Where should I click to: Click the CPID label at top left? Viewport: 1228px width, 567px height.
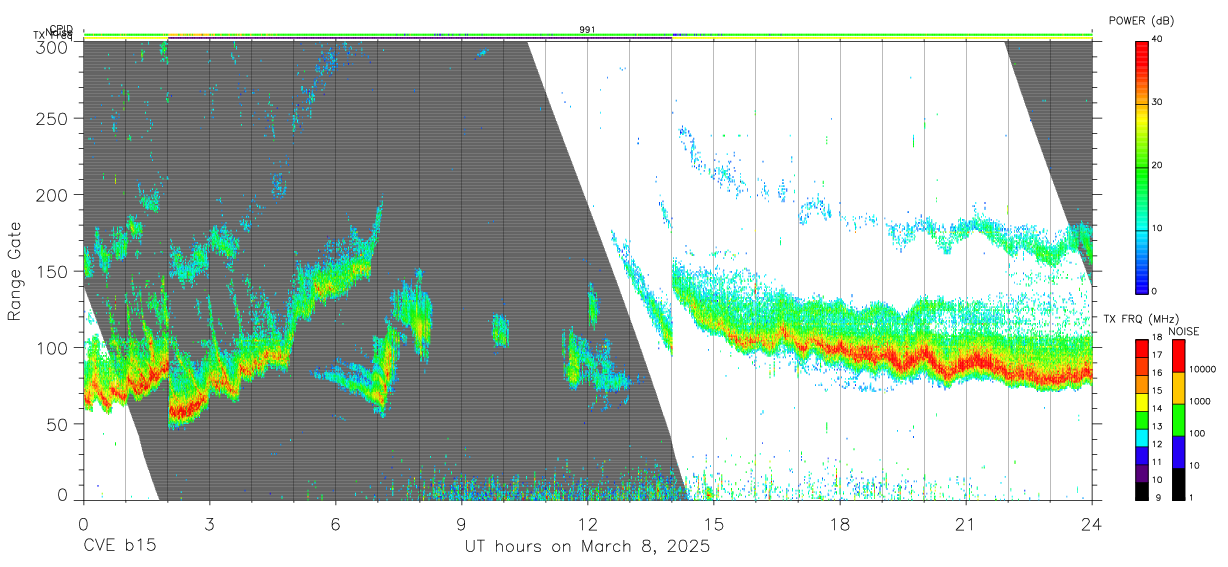61,29
